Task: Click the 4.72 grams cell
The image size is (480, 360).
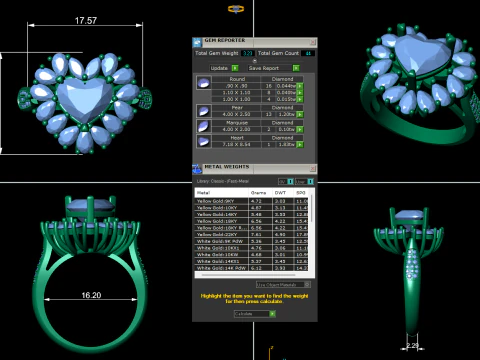Action: pos(261,201)
